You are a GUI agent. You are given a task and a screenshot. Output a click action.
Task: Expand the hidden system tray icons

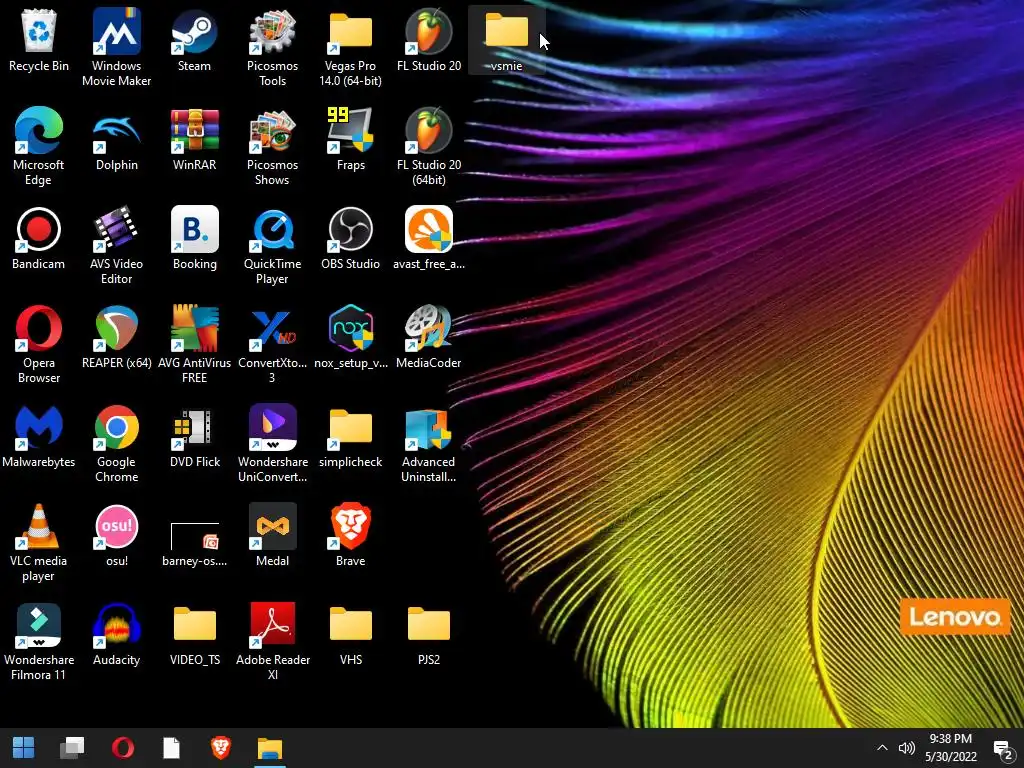pyautogui.click(x=882, y=748)
